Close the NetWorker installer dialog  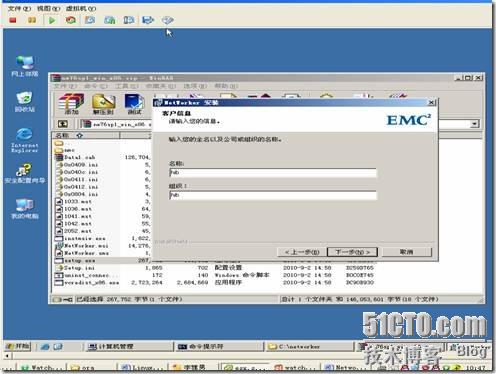431,103
